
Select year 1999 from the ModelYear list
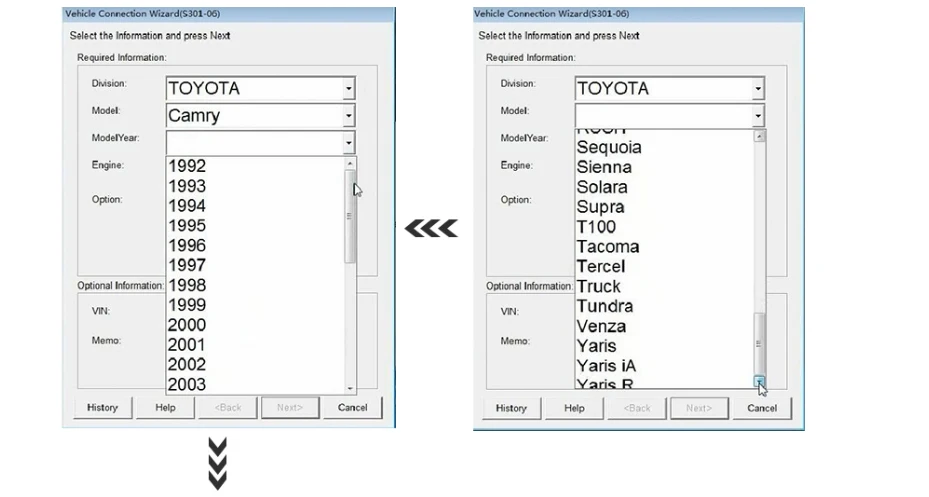click(255, 305)
